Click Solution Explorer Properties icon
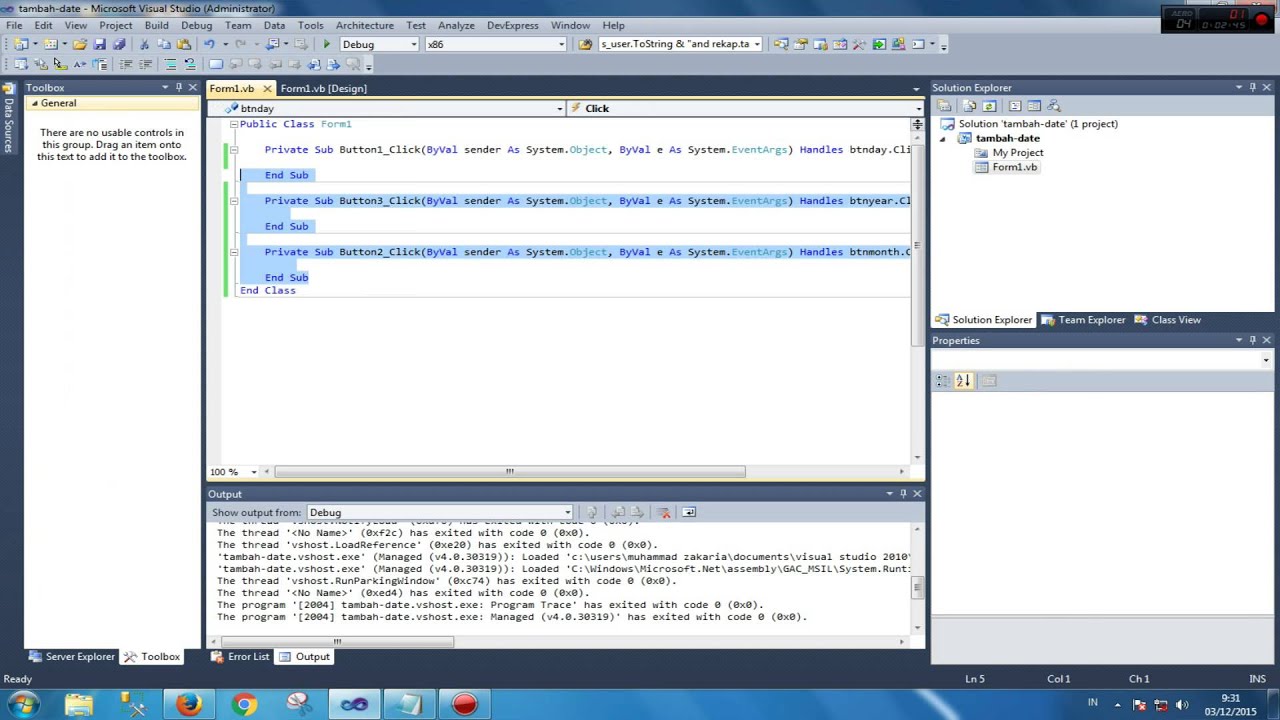Screen dimensions: 1280x720 pos(944,105)
